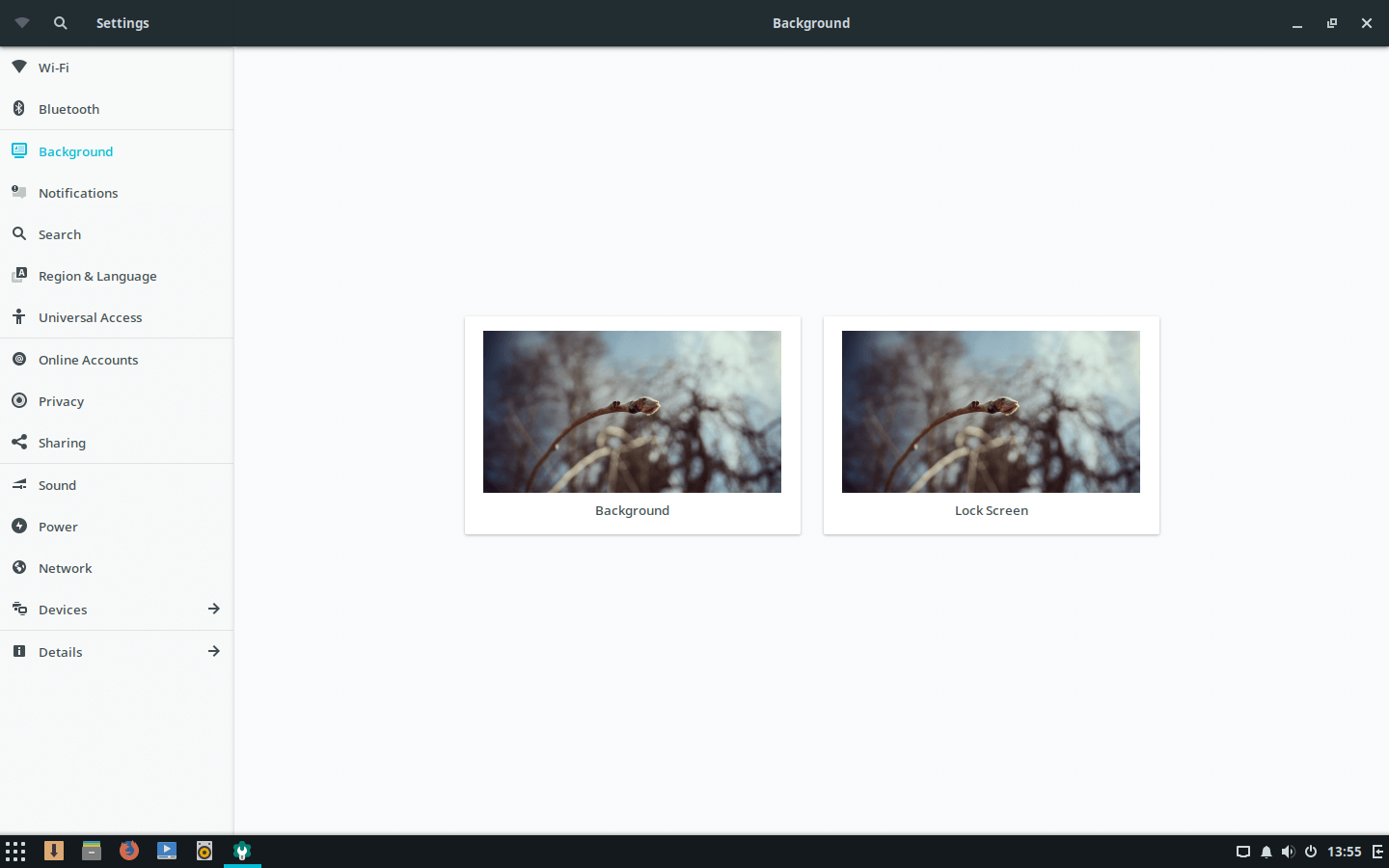Open the applications grid menu in taskbar
The image size is (1389, 868).
tap(15, 851)
